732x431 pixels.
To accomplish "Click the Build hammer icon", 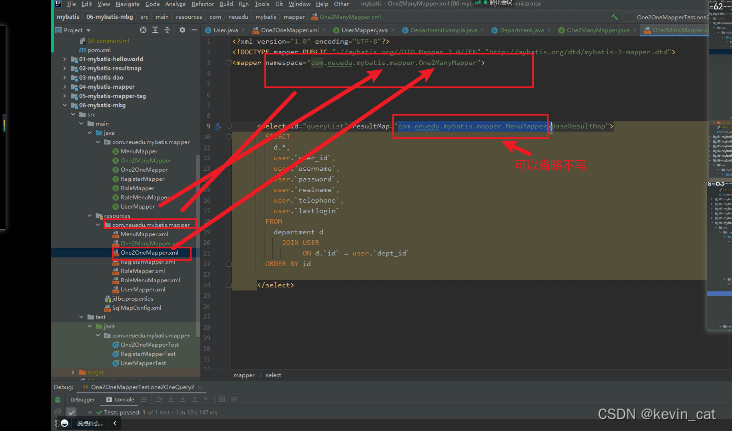I will (615, 17).
